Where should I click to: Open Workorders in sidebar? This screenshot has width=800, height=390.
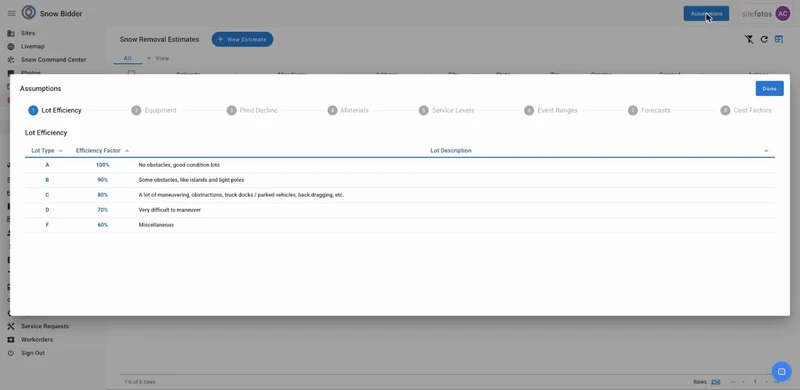37,339
